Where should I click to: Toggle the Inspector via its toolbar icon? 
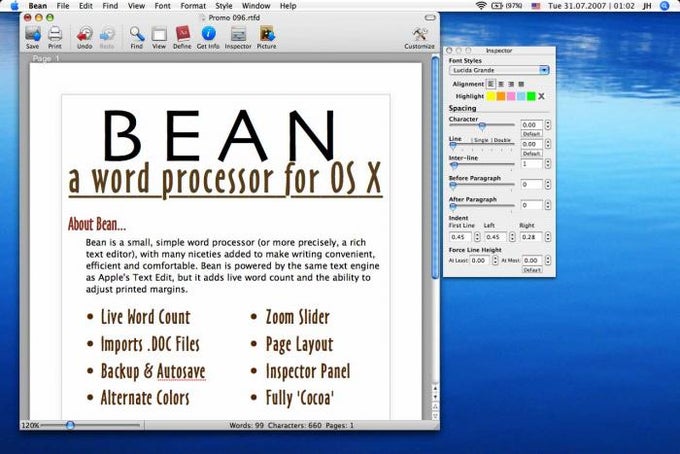point(238,34)
